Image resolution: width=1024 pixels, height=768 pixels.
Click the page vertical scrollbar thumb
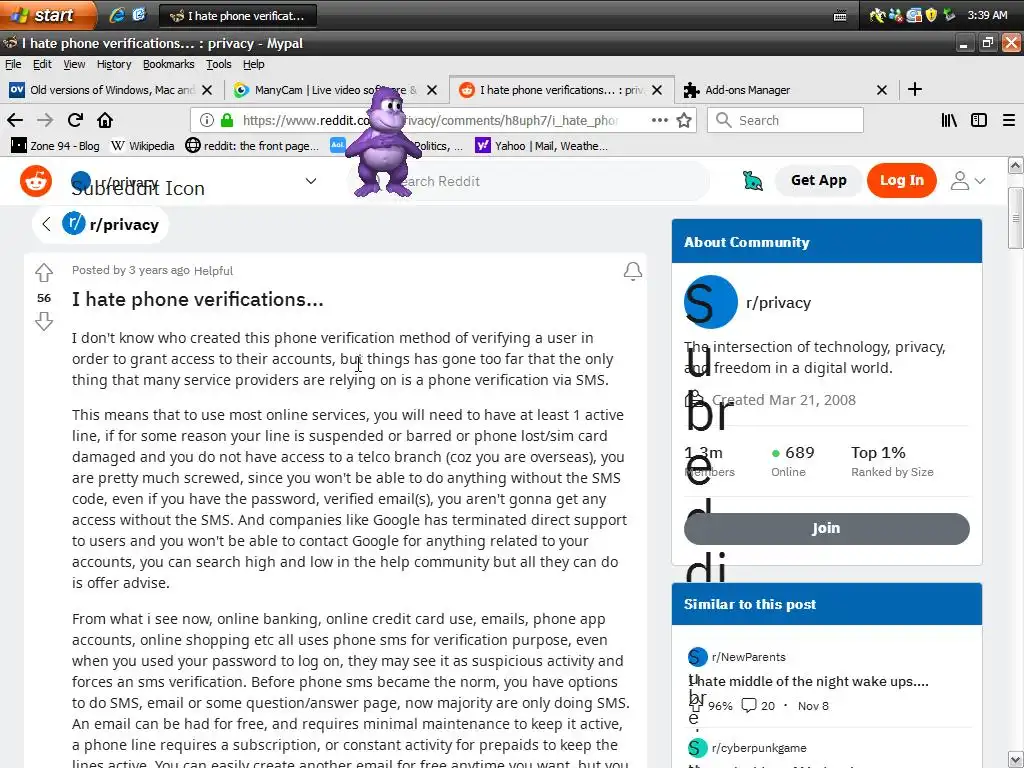(x=1016, y=217)
